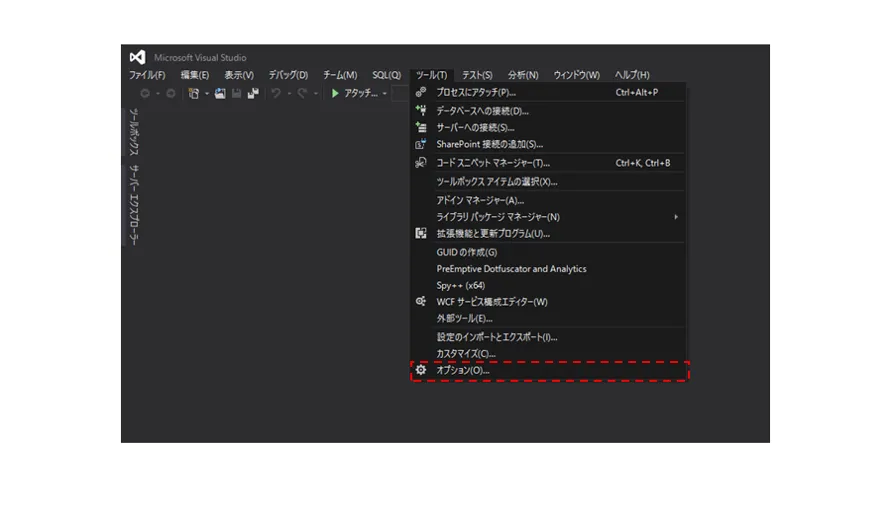Click the Options gear icon in menu
892x508 pixels.
coord(421,370)
